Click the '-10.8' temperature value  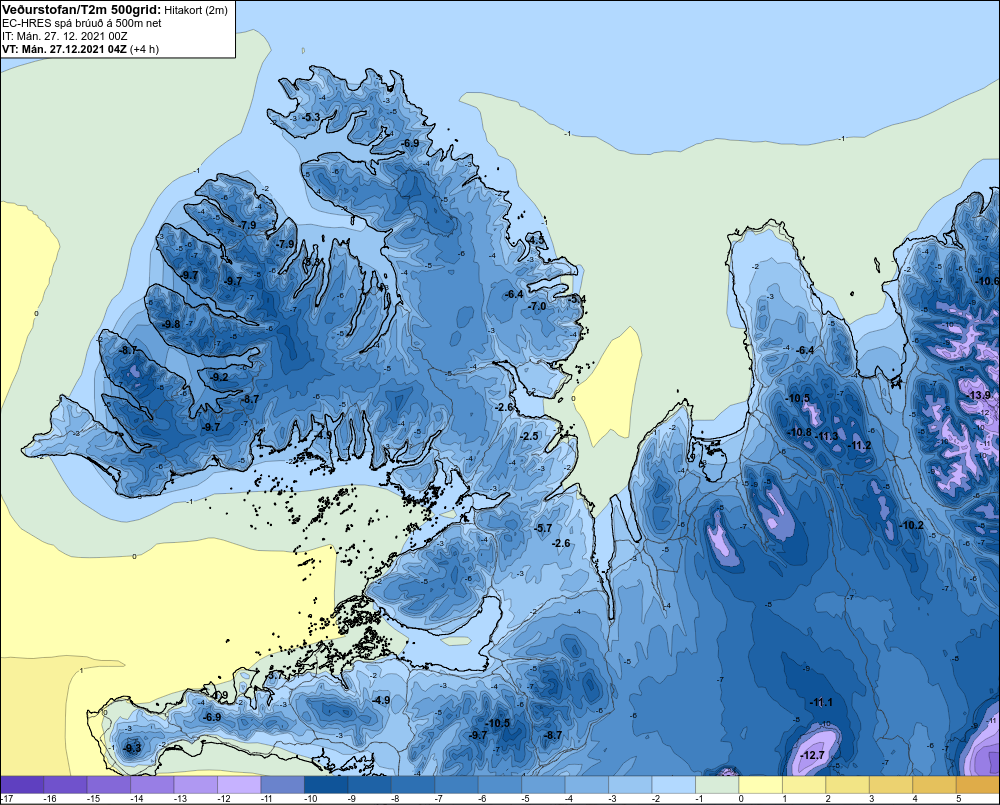point(800,432)
